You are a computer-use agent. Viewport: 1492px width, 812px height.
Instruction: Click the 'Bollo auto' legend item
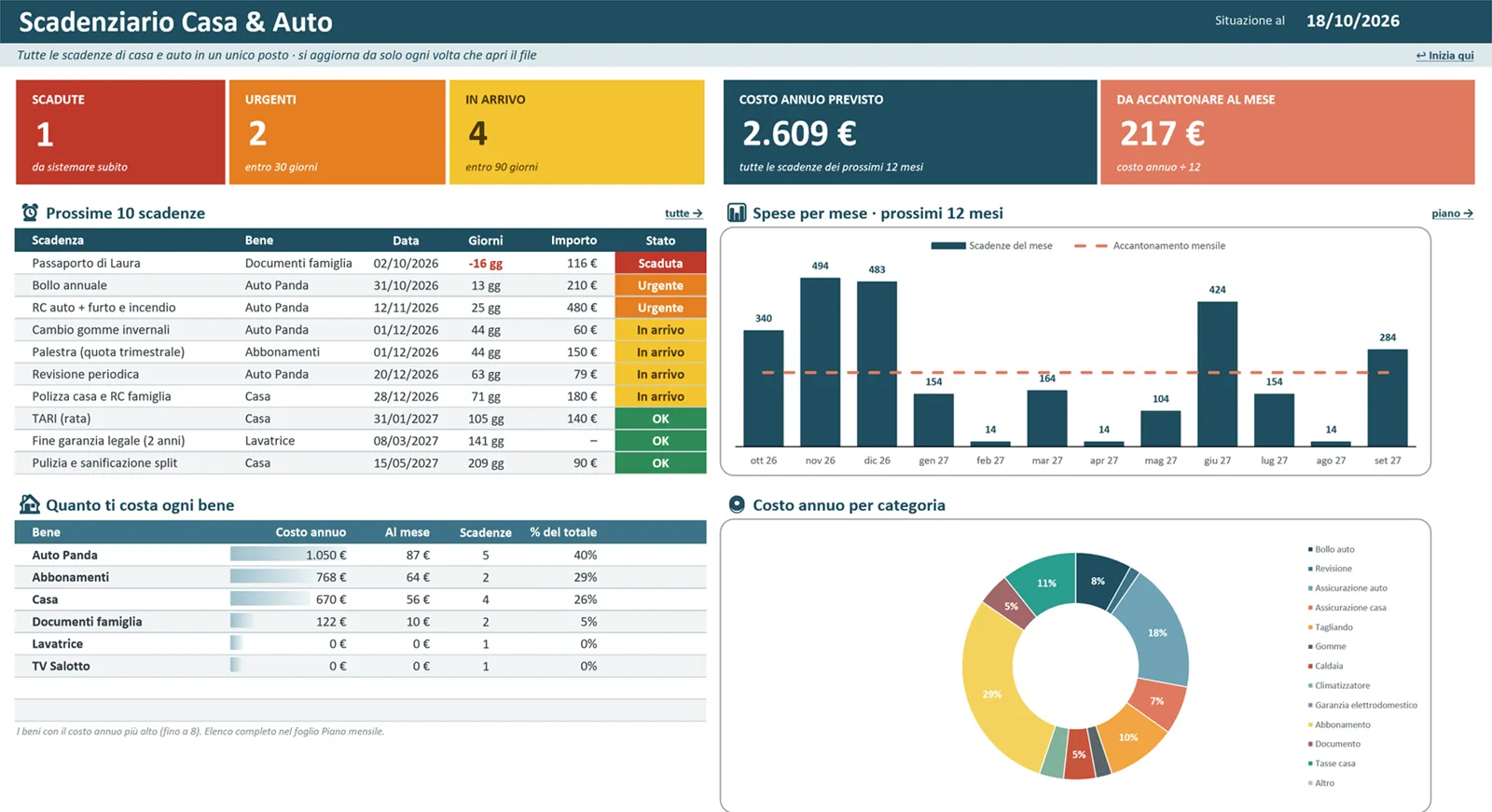[1332, 549]
